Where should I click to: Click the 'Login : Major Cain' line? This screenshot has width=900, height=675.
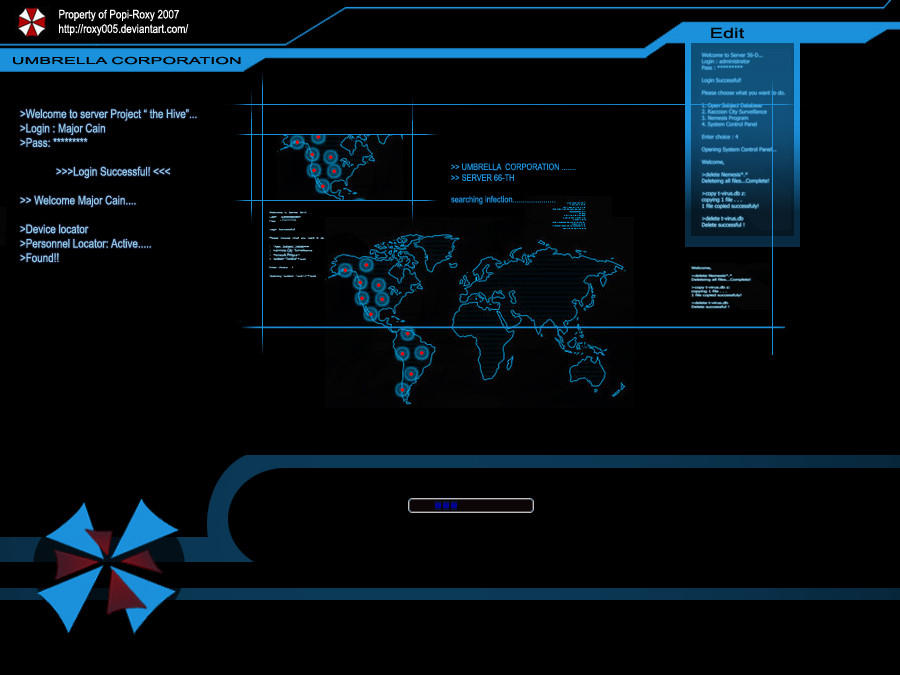pos(63,129)
